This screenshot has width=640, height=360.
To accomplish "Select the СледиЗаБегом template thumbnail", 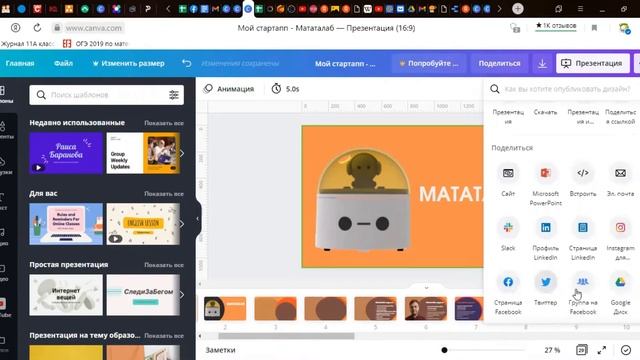I will (143, 295).
